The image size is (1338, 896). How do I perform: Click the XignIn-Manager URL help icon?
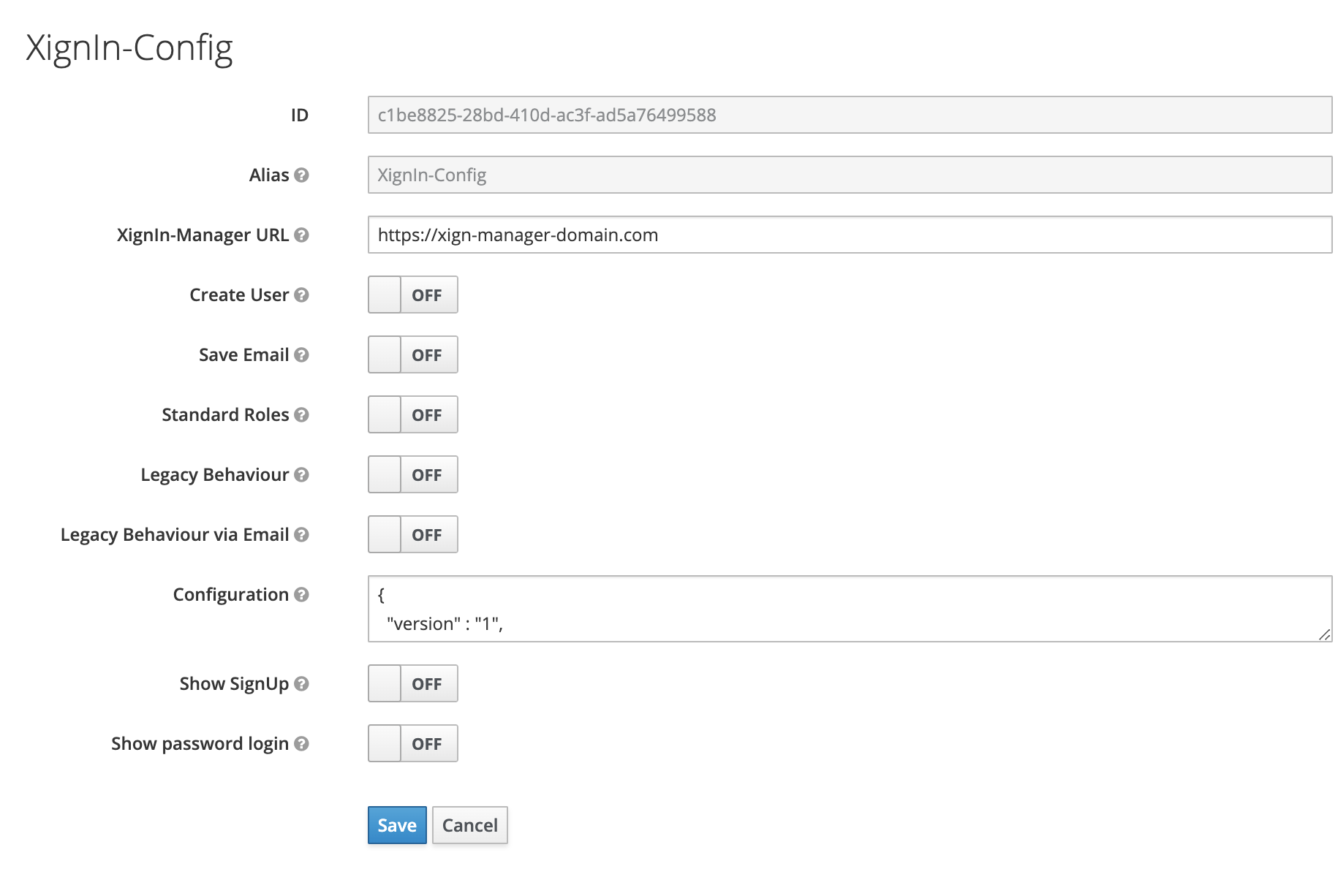click(x=301, y=235)
